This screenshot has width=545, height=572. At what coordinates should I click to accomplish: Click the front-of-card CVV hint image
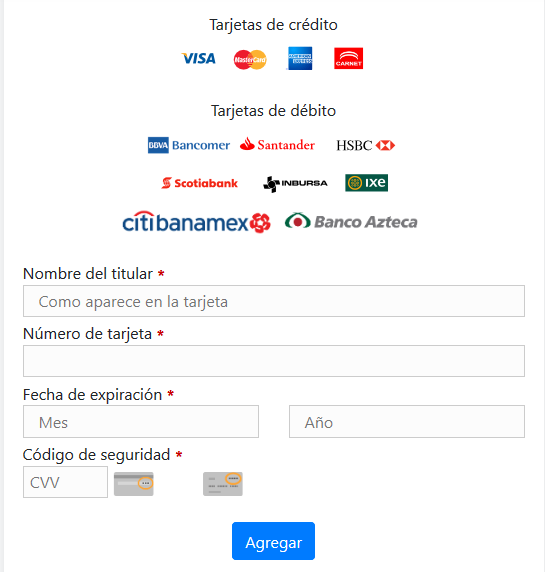[x=223, y=484]
